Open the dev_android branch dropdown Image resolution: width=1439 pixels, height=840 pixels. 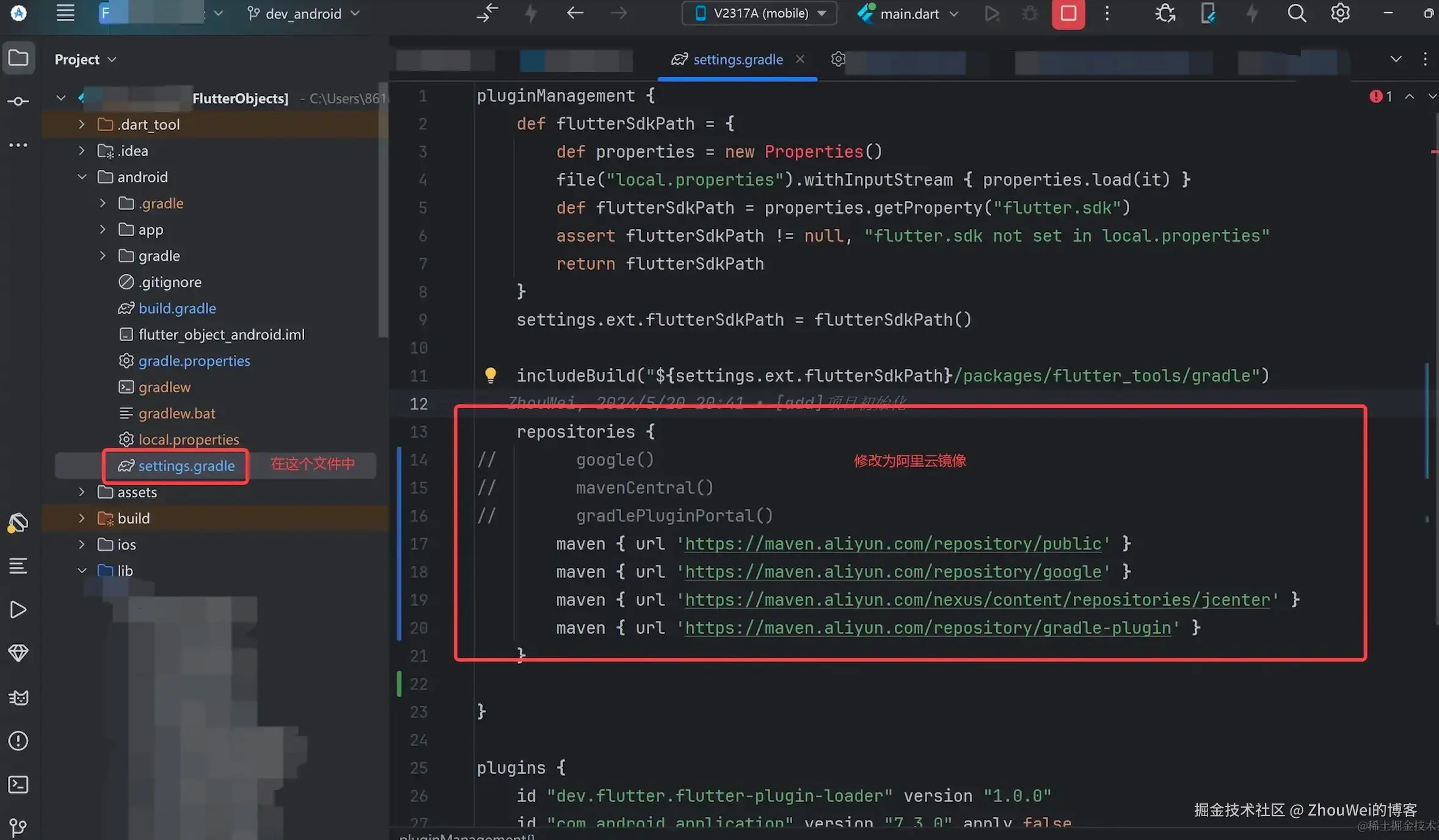(304, 13)
